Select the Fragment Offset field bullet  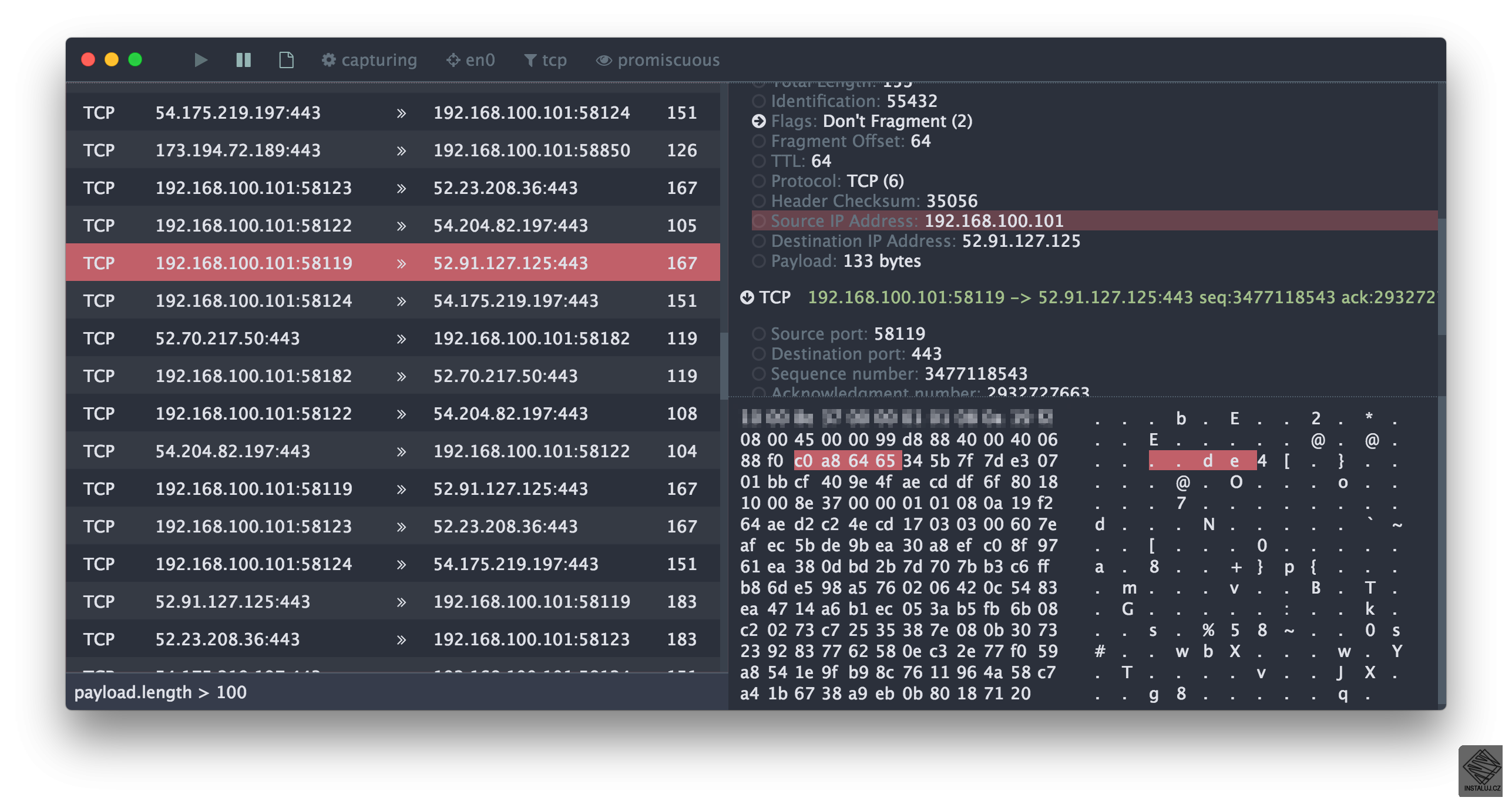[x=759, y=141]
